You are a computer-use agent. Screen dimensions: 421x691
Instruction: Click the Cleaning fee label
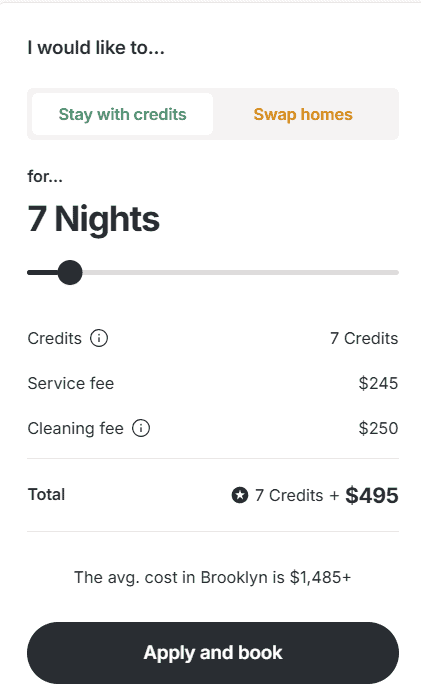pos(75,428)
